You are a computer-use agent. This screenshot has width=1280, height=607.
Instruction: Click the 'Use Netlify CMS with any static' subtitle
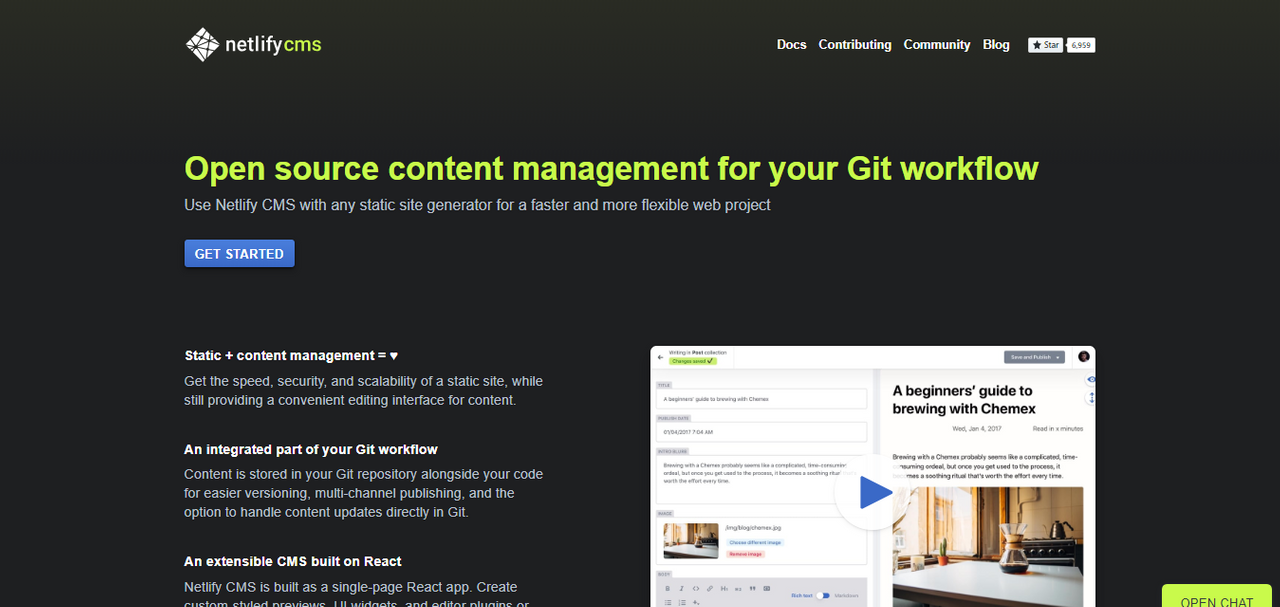tap(477, 205)
